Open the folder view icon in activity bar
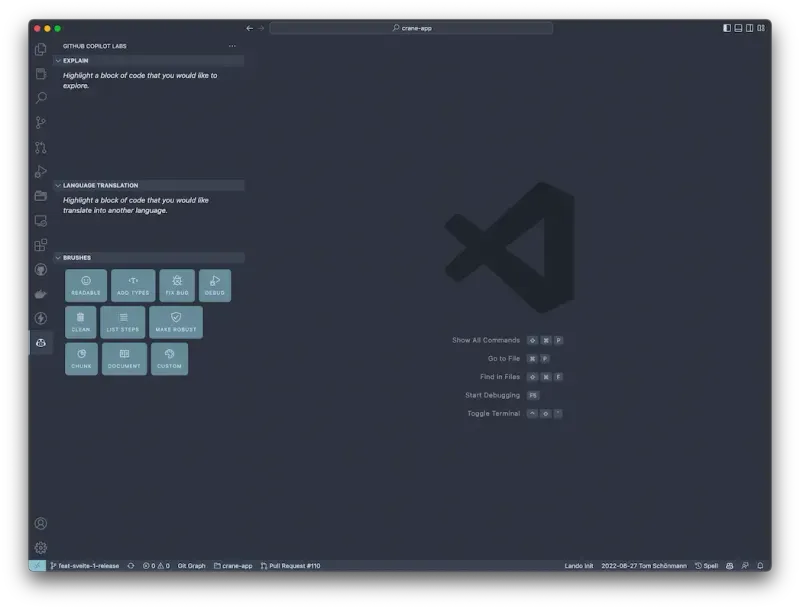 point(41,196)
